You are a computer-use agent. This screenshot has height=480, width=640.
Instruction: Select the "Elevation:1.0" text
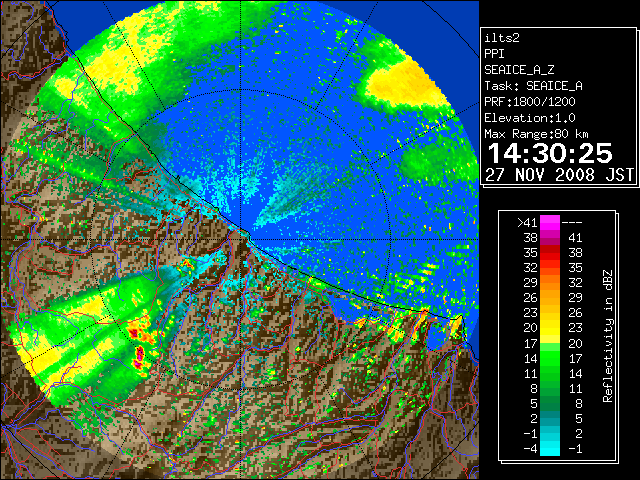(x=529, y=118)
